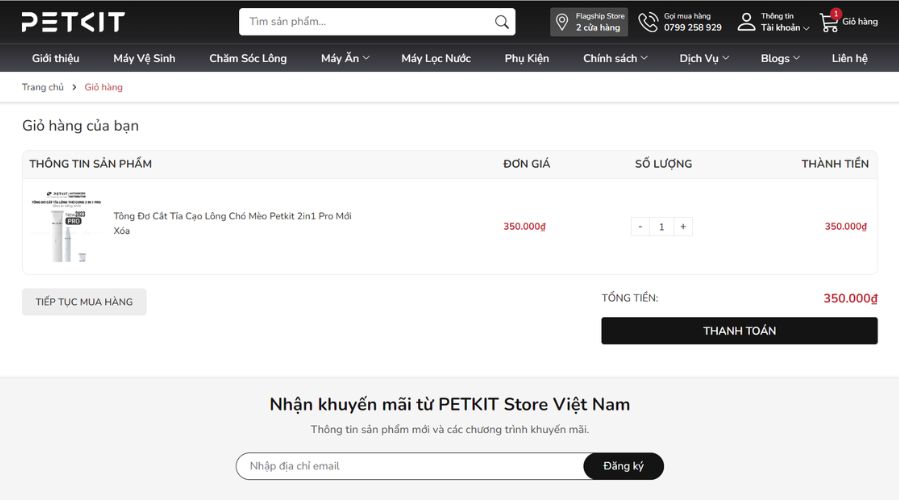Screen dimensions: 899x500
Task: Click Trang chủ breadcrumb link
Action: tap(43, 87)
